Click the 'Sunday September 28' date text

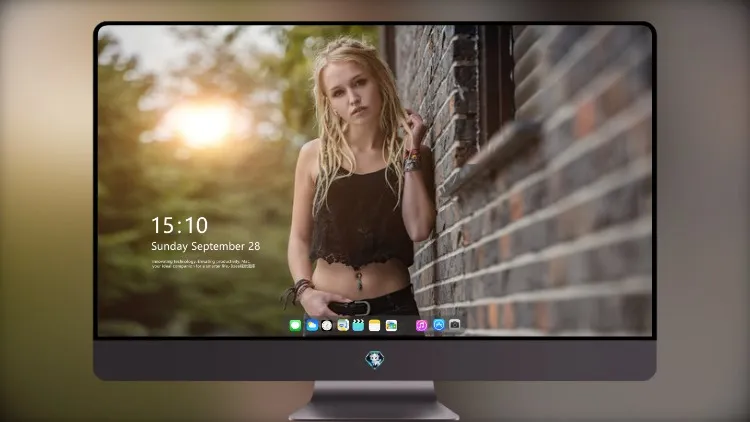206,246
